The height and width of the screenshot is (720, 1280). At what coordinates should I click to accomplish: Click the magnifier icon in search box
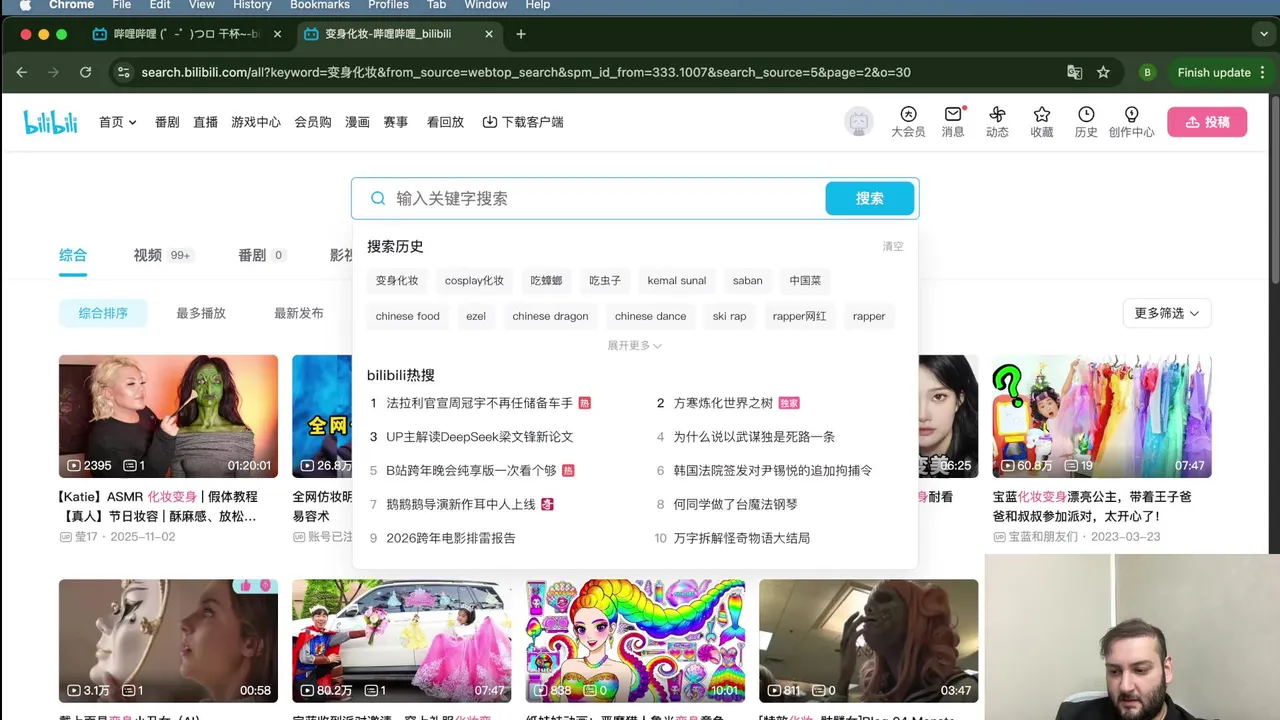point(378,198)
